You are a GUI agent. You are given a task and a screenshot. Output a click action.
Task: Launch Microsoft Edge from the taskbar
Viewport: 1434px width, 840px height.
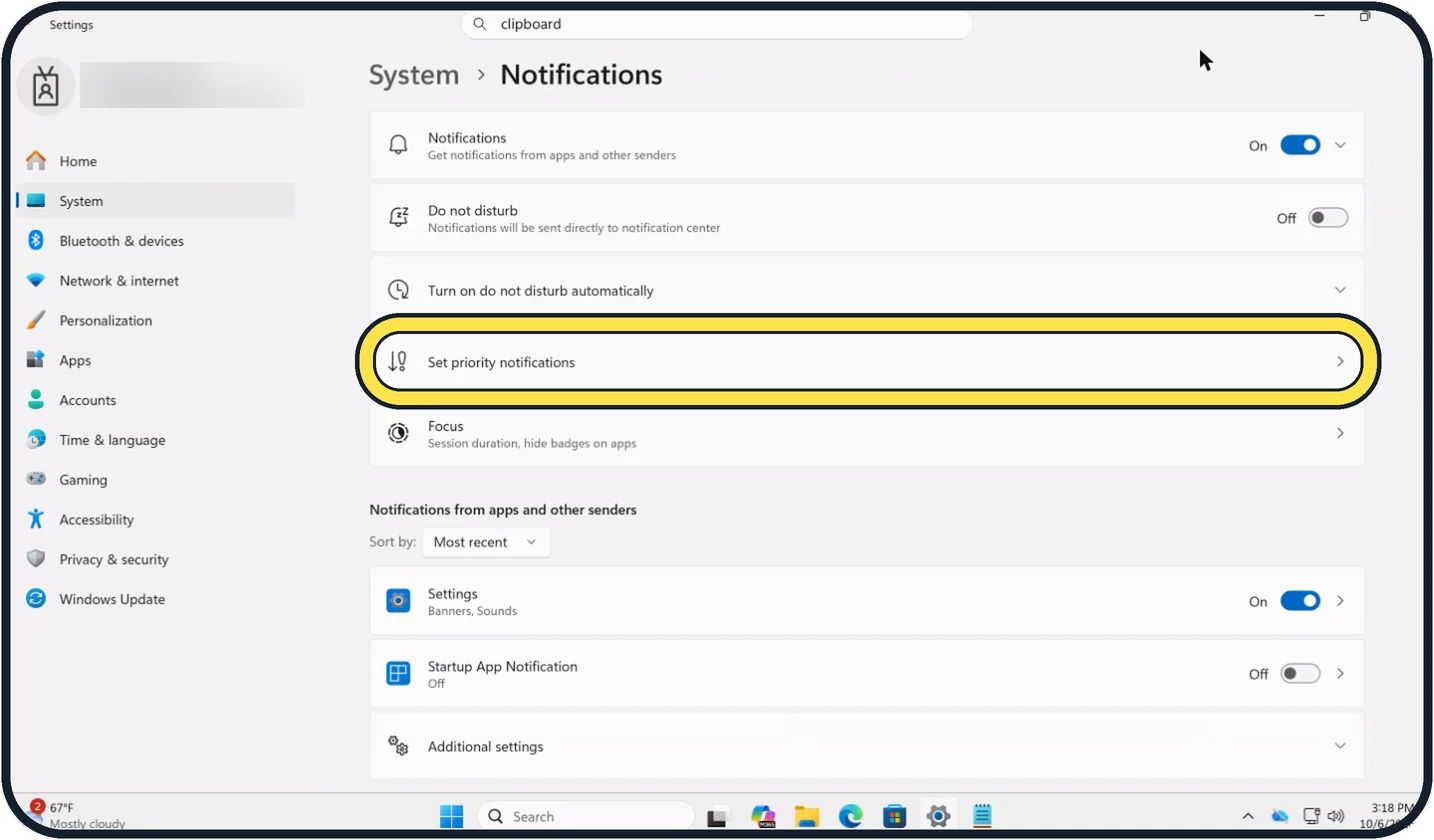(x=850, y=816)
